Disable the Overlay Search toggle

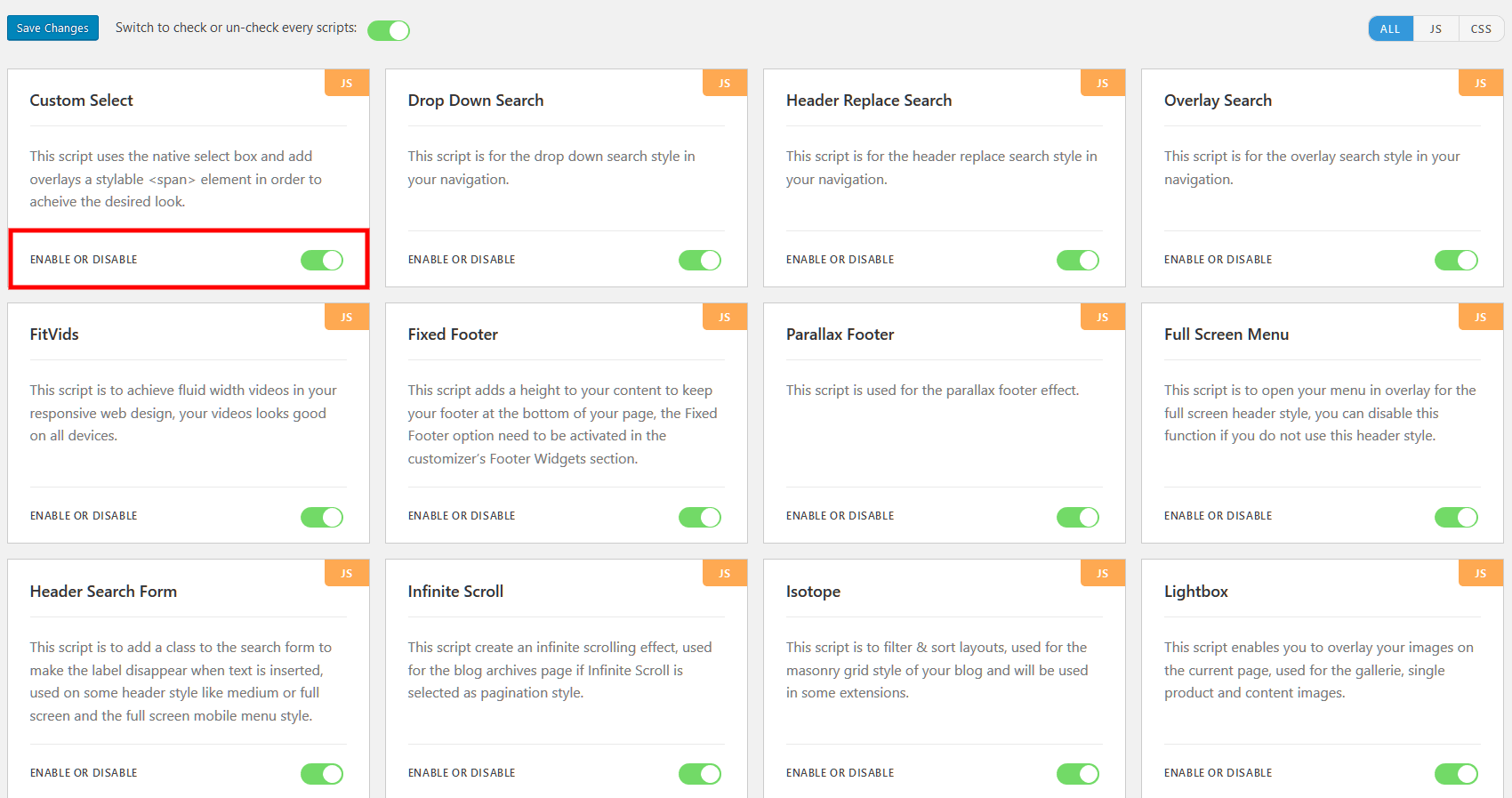(1456, 260)
